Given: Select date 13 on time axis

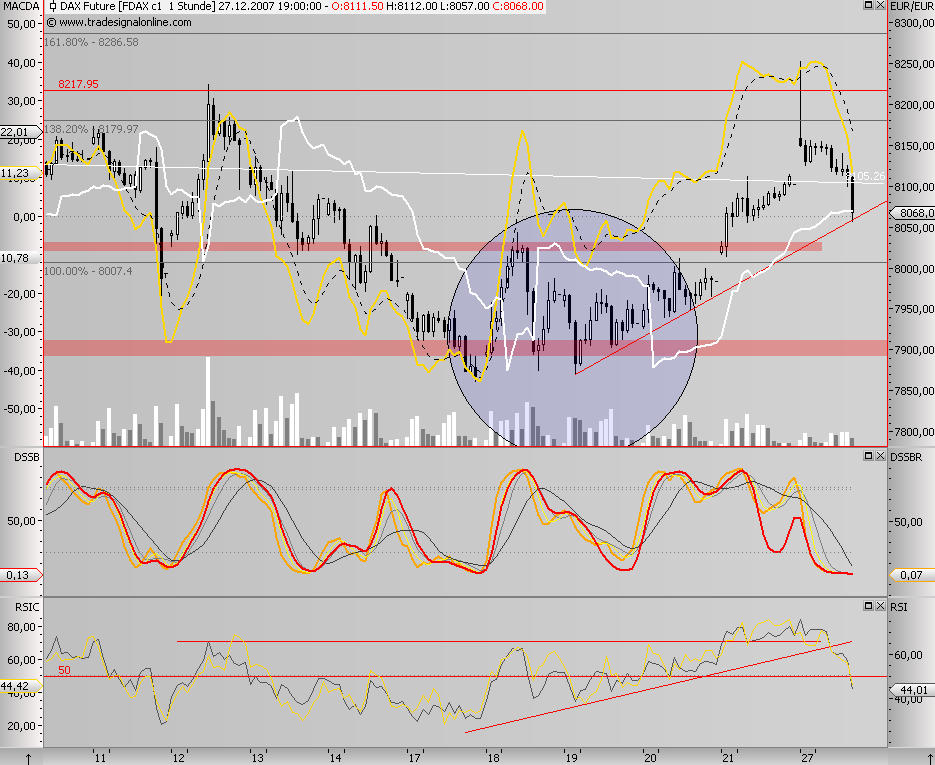Looking at the screenshot, I should 257,758.
